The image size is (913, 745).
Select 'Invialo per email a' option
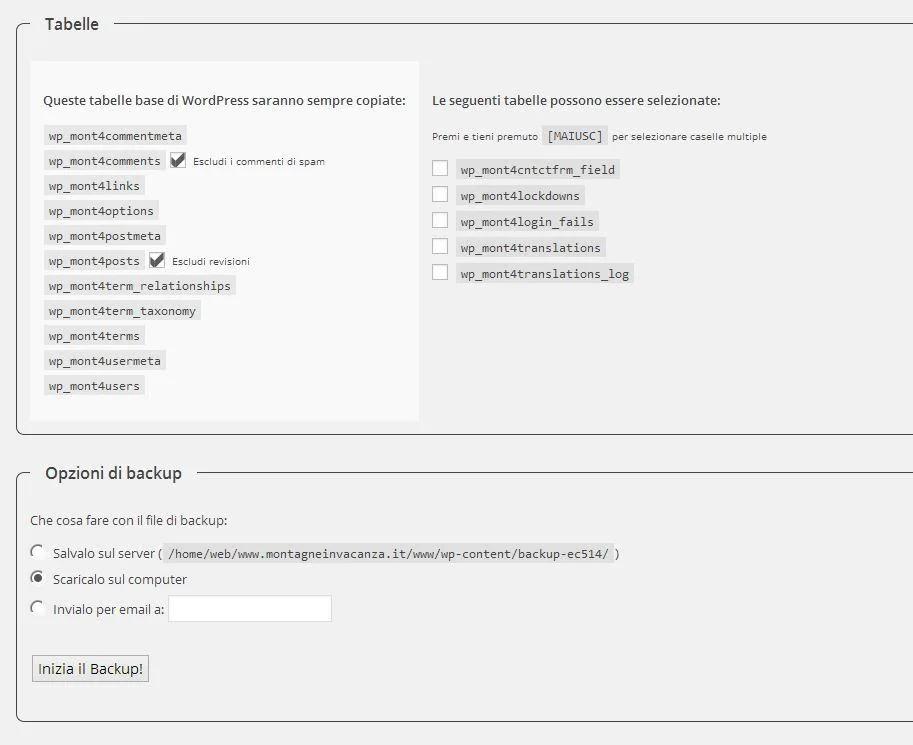point(37,606)
